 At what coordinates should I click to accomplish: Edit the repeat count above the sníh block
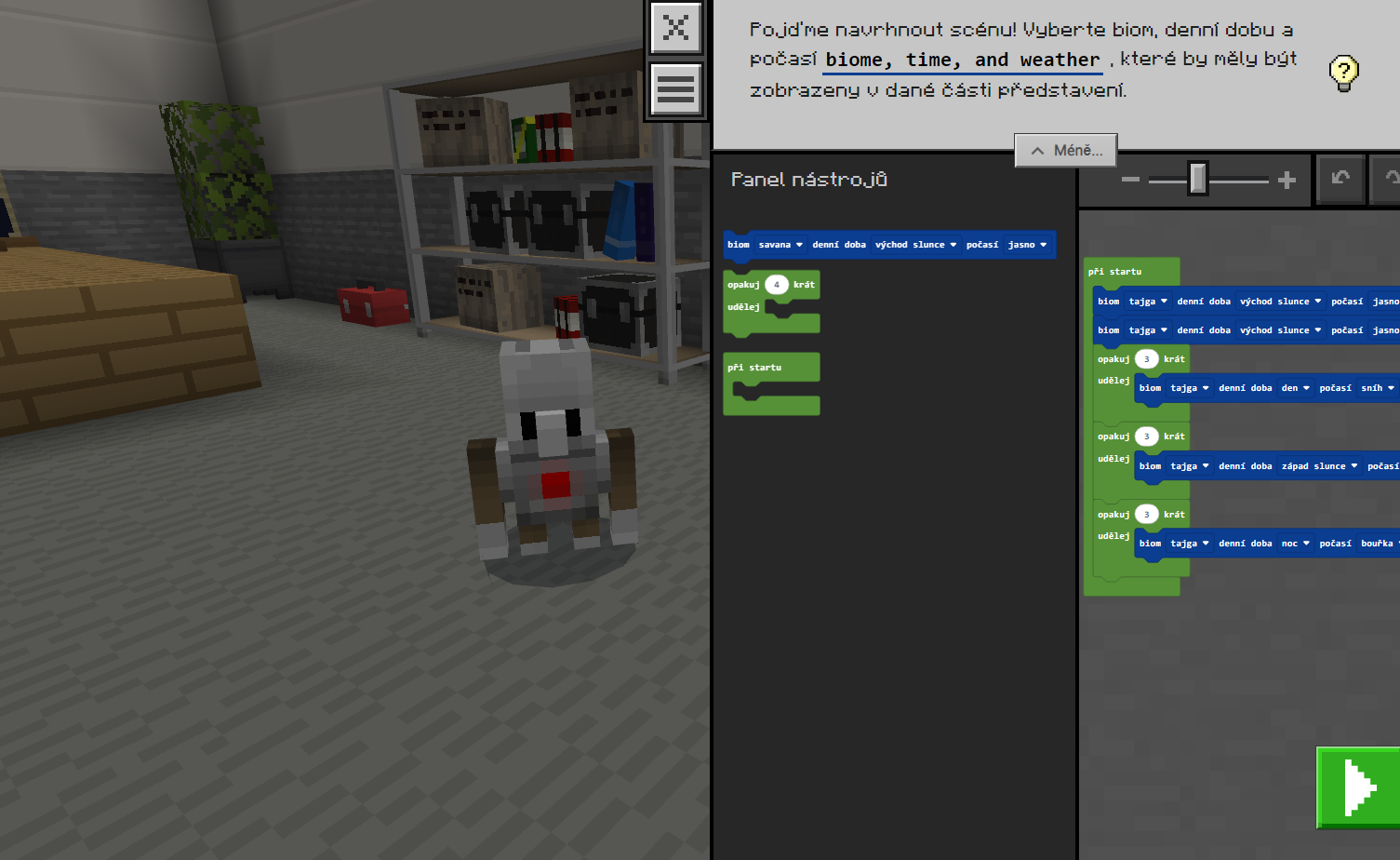pos(1147,359)
